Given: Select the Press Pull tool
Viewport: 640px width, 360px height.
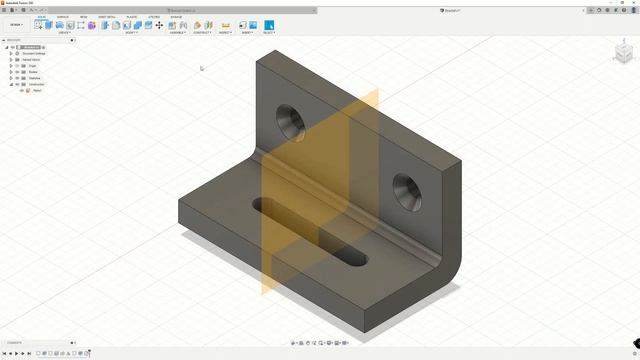Looking at the screenshot, I should (x=105, y=25).
